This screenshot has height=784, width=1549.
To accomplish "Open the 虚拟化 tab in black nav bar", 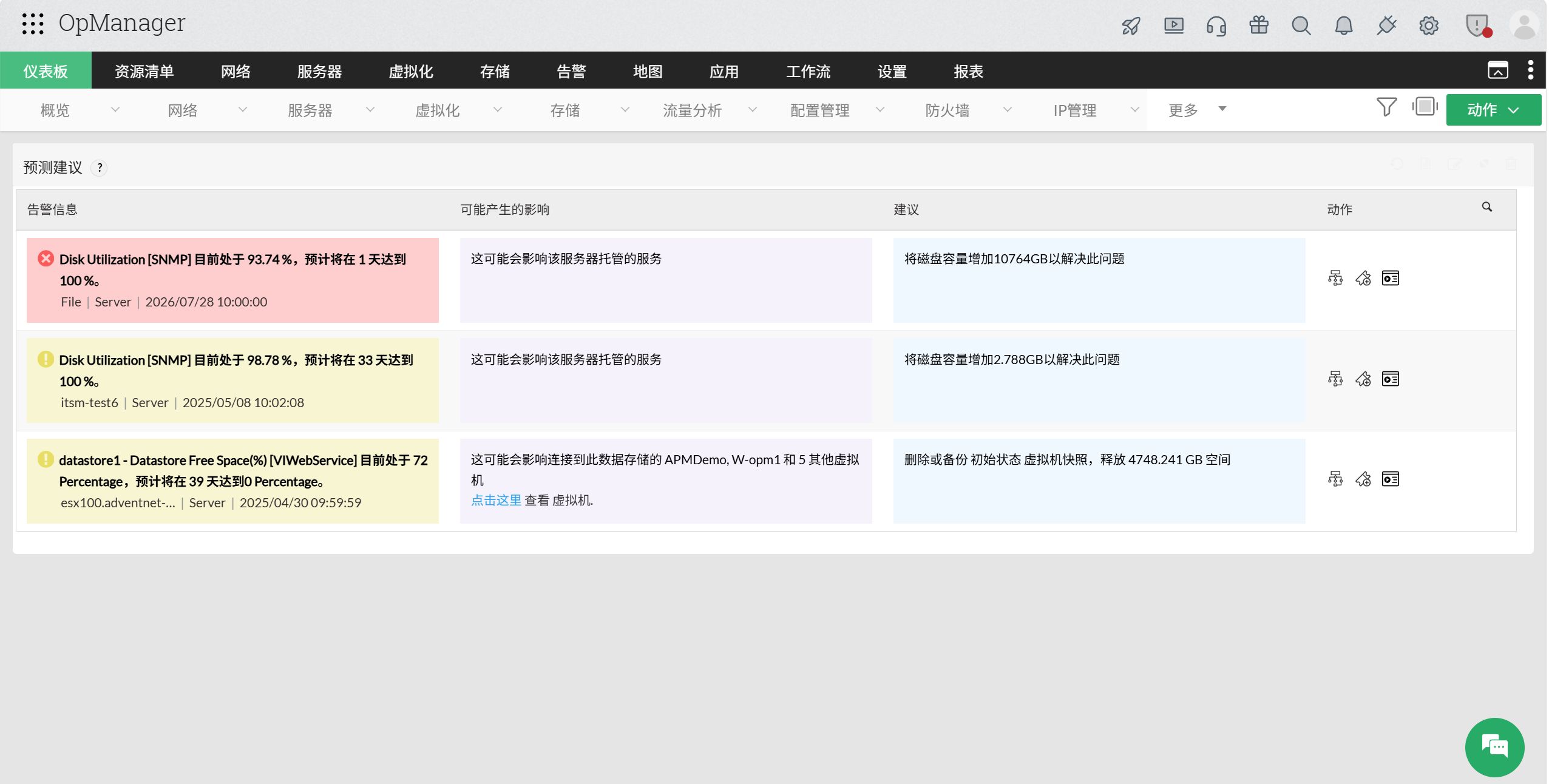I will click(x=411, y=71).
